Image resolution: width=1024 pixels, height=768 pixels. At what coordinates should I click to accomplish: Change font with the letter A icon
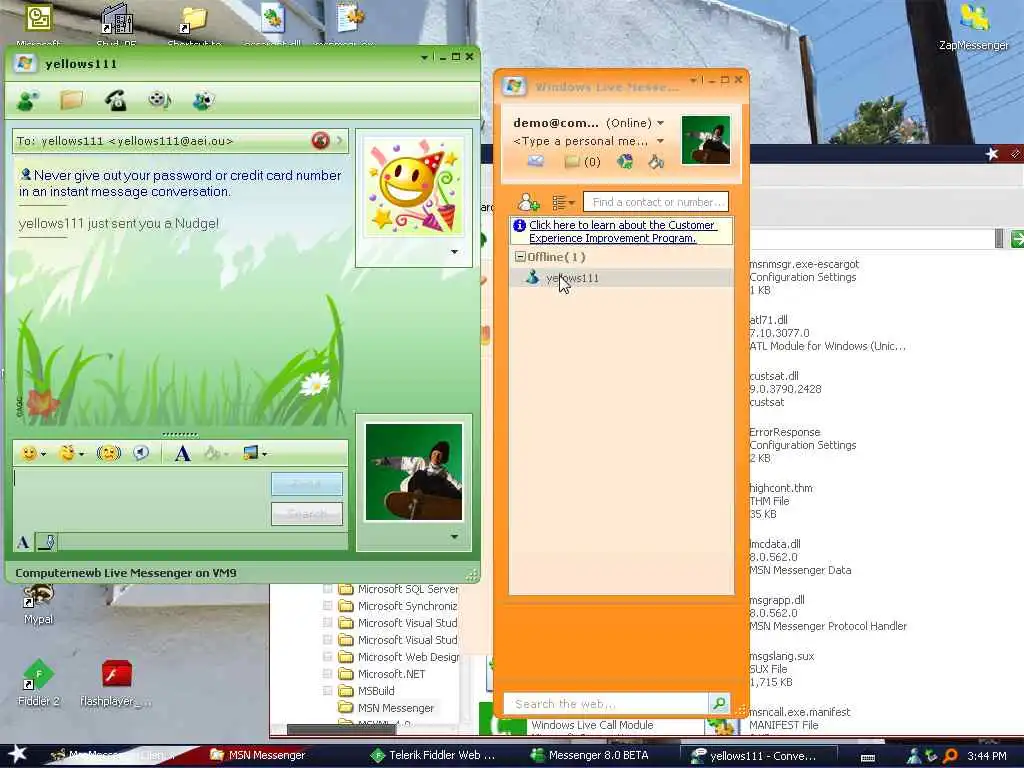pyautogui.click(x=182, y=453)
